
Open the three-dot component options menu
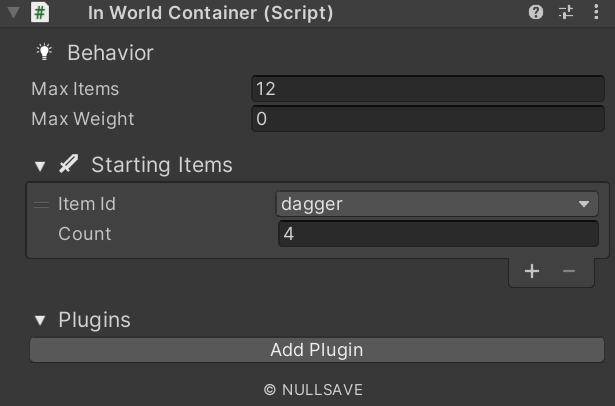click(596, 13)
